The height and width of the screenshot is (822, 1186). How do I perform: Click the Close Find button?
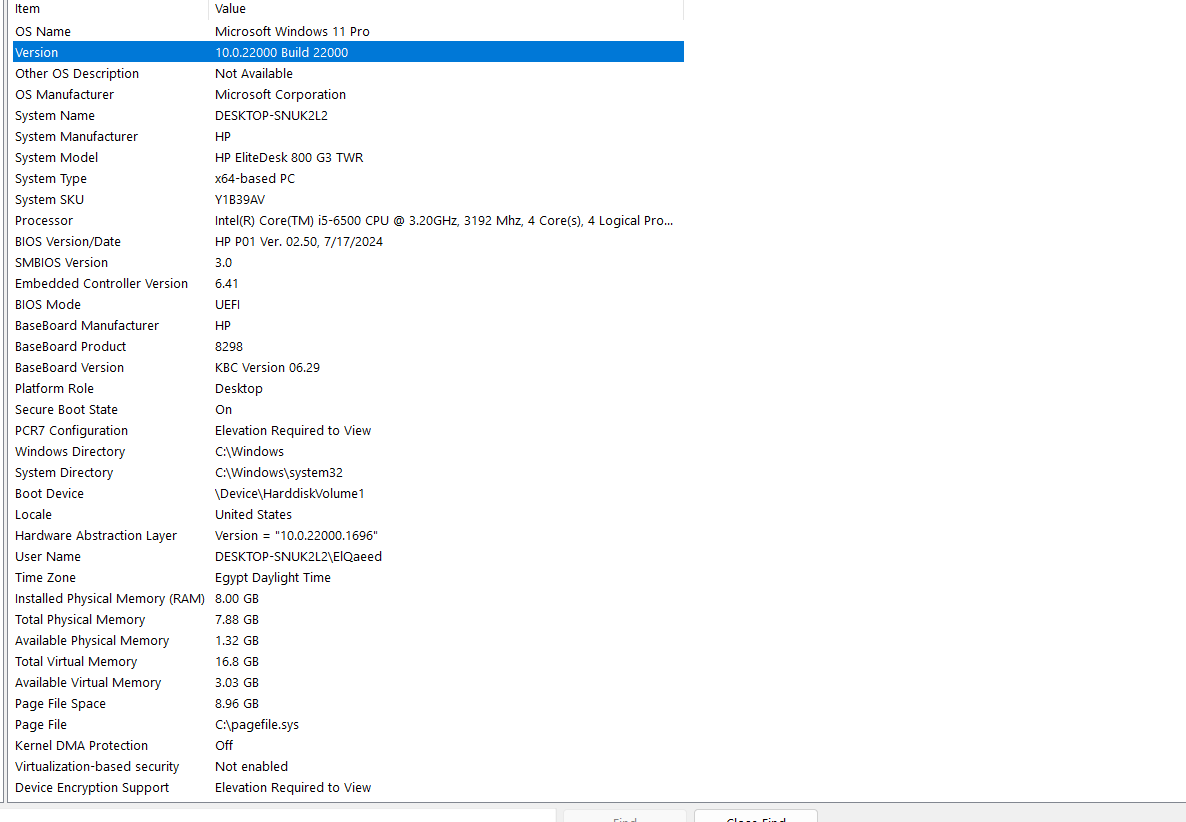tap(756, 817)
